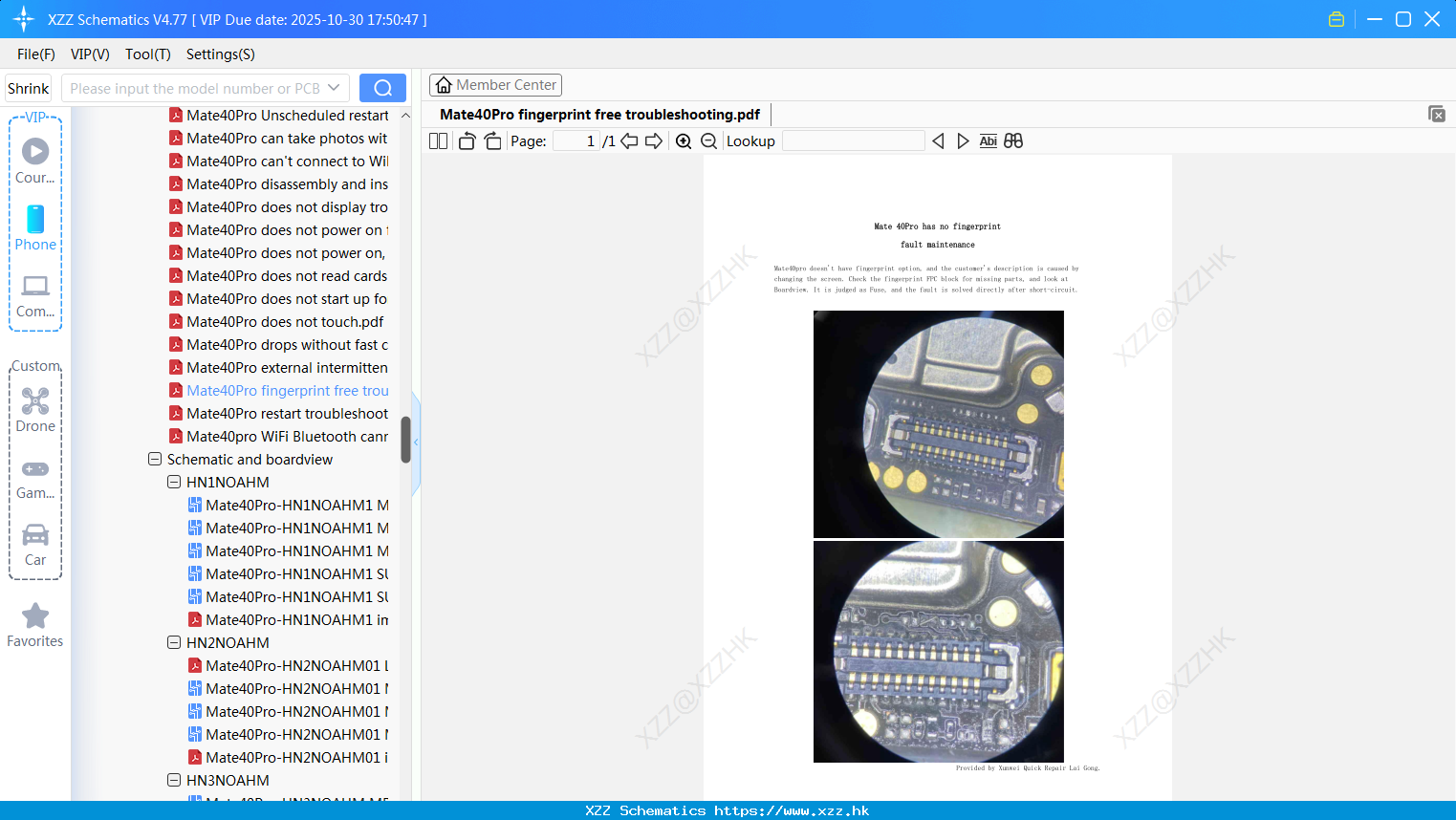Toggle two-page layout view icon
Screen dimensions: 1456x820
pyautogui.click(x=438, y=141)
